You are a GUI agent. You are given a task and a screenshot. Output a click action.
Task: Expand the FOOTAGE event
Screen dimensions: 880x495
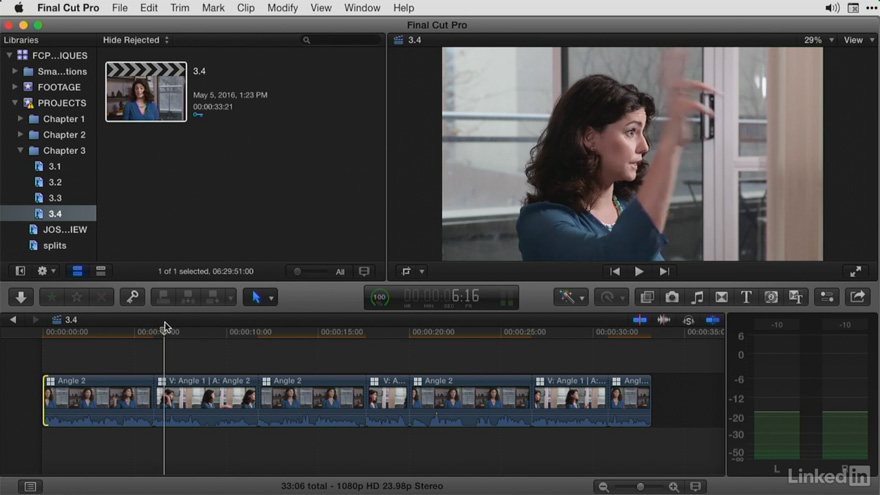(15, 87)
